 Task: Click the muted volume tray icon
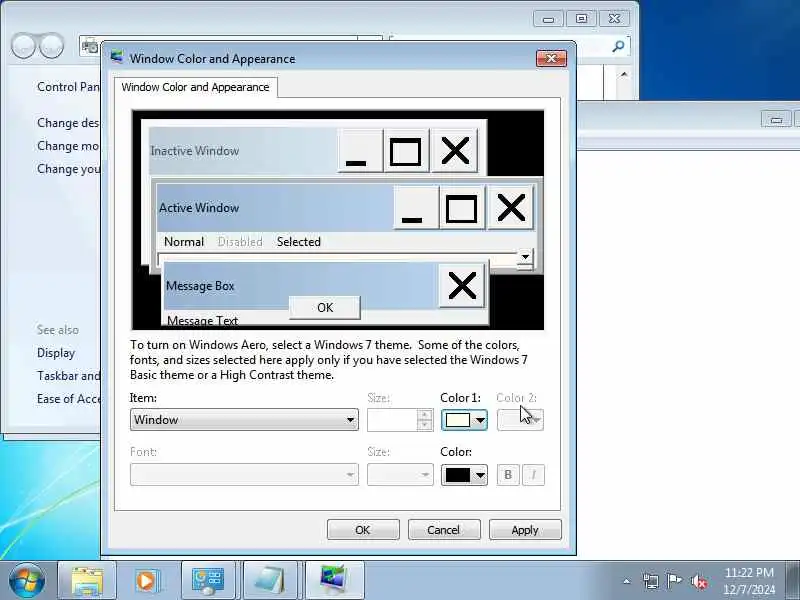click(698, 581)
